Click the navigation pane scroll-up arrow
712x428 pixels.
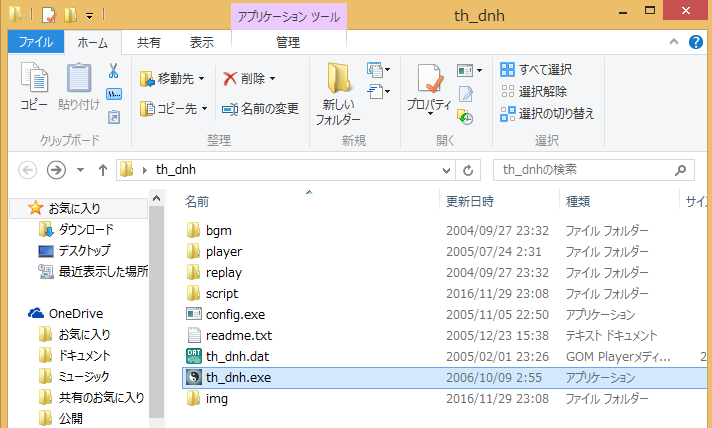156,198
